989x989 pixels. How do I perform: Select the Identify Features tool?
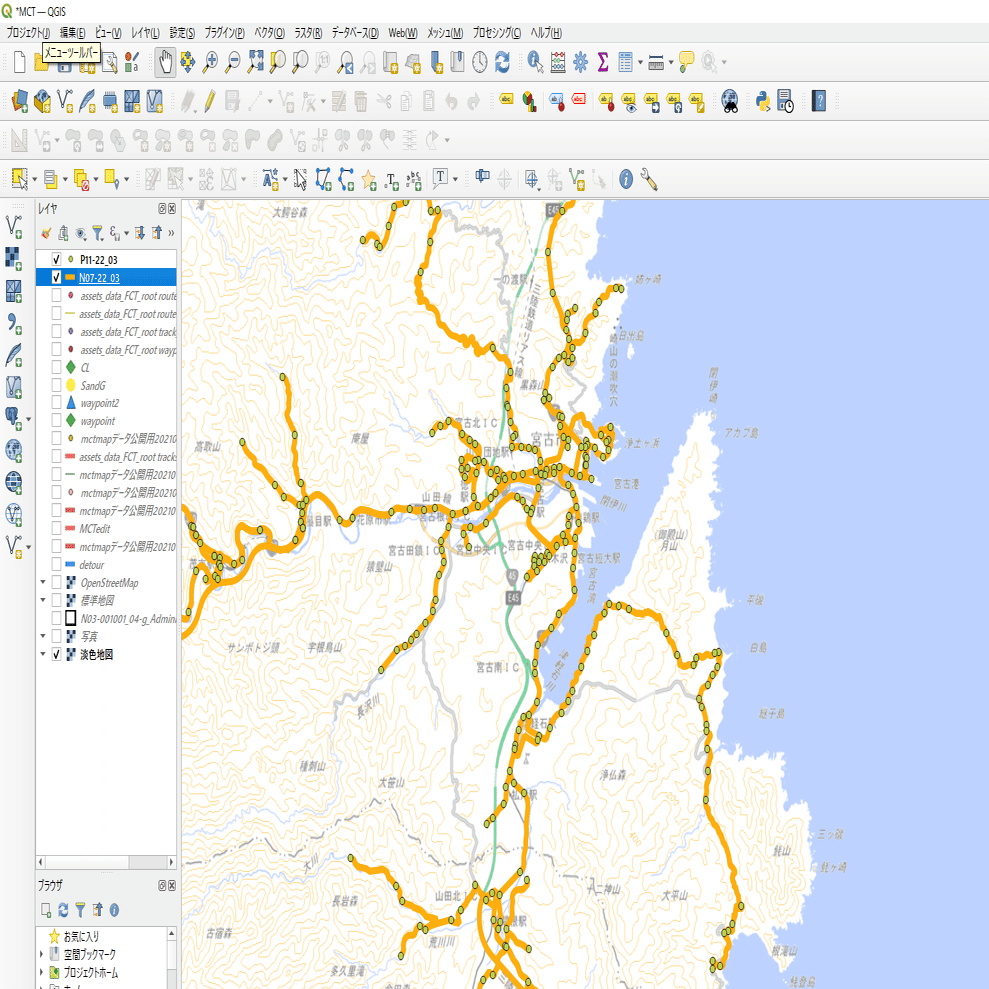click(x=535, y=62)
